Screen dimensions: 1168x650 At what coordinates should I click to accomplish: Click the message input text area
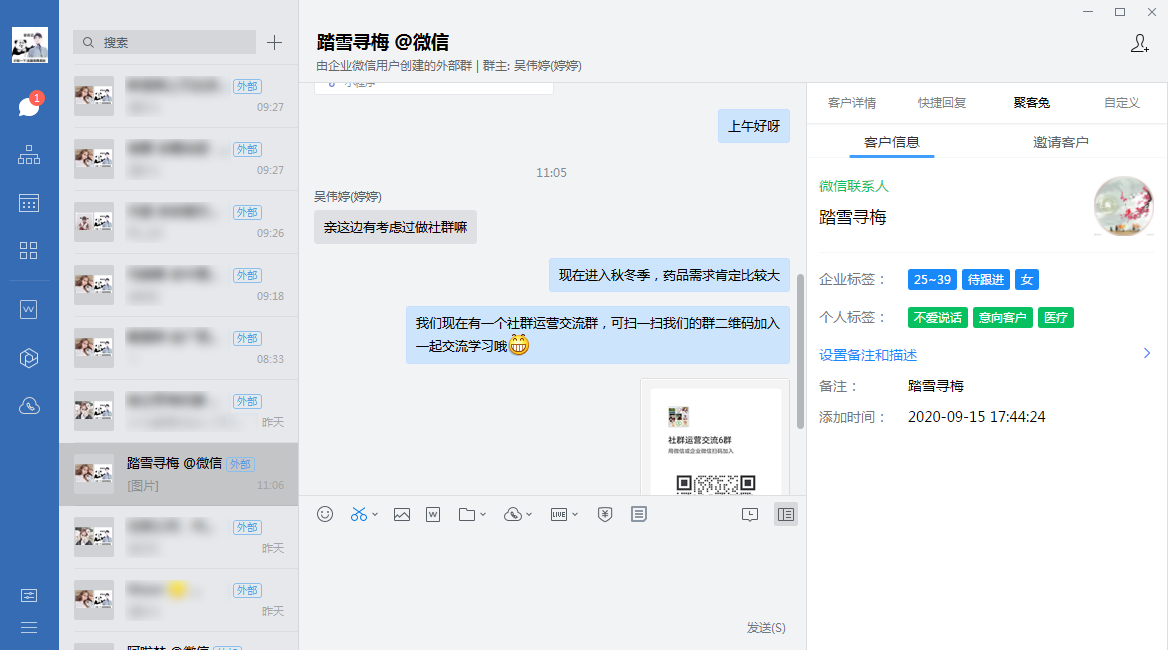[x=552, y=573]
